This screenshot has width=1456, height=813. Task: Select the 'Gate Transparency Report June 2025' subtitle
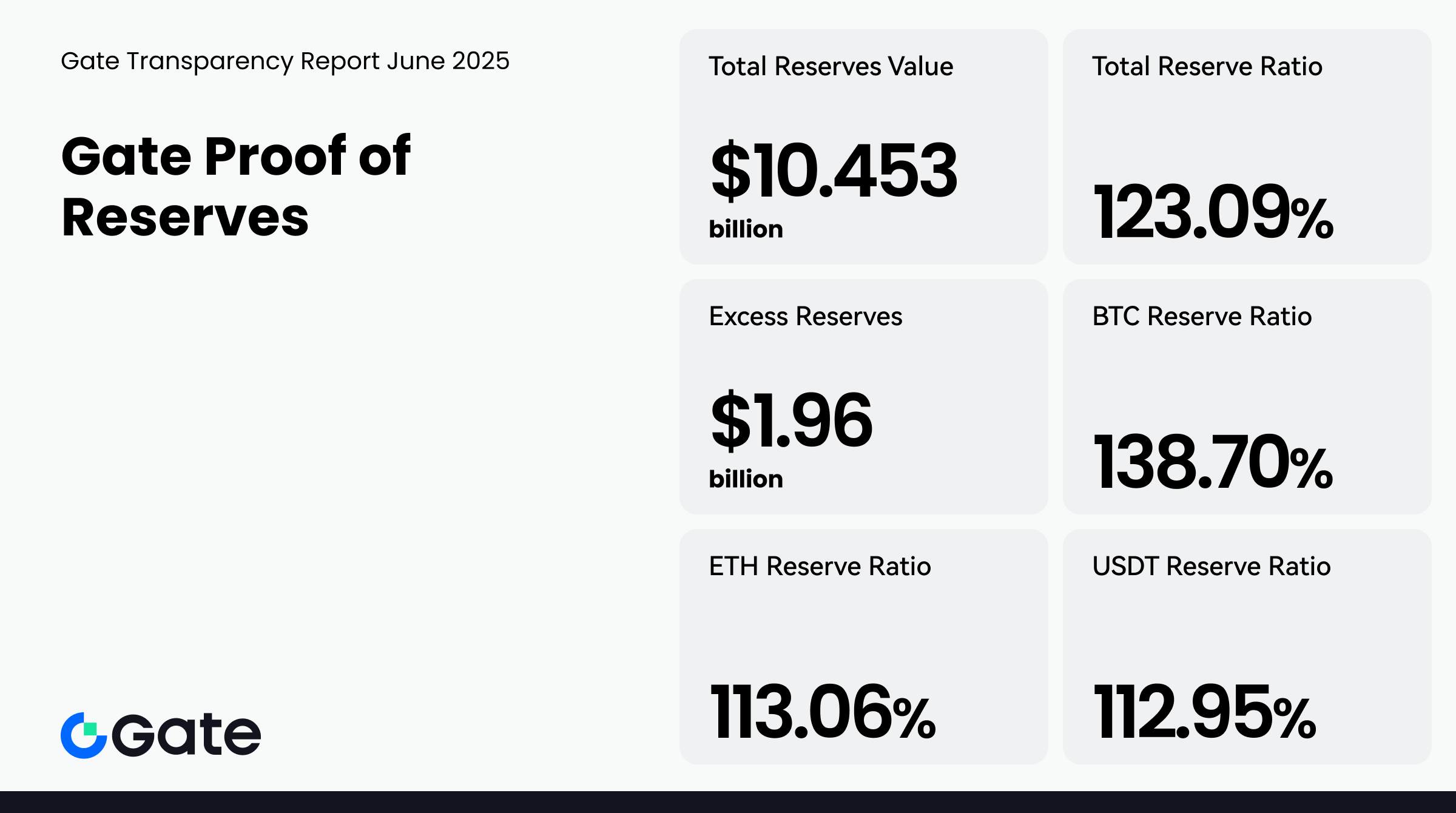coord(285,61)
